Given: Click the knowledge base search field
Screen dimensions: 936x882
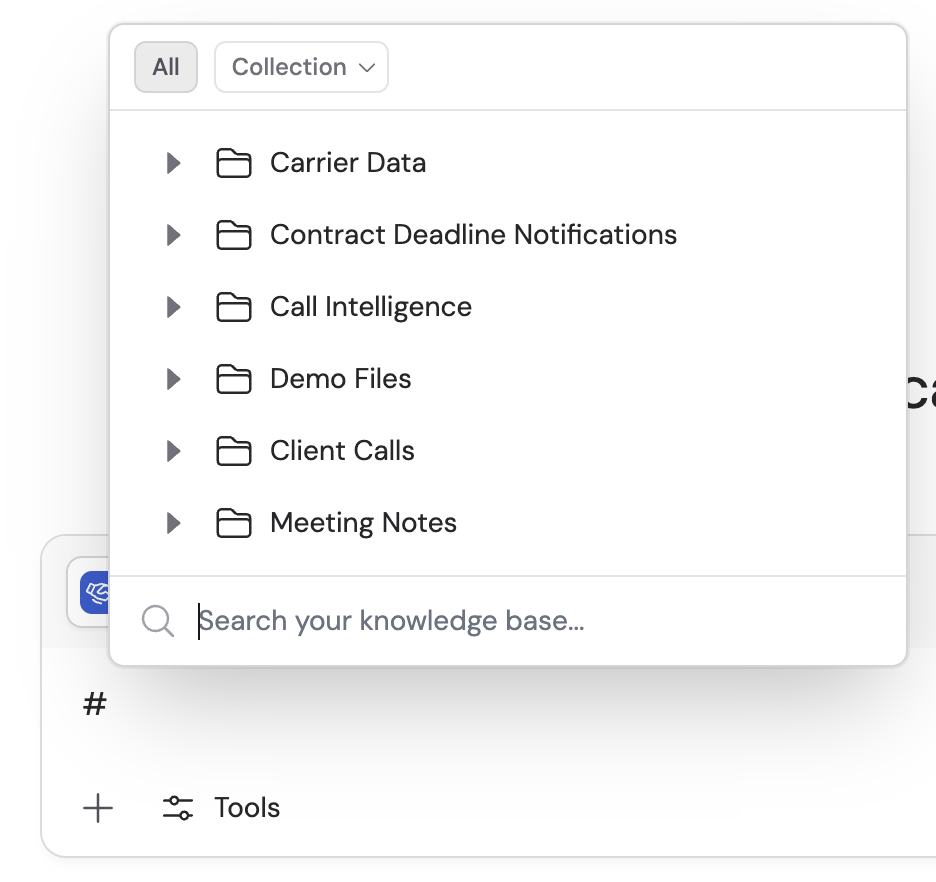Looking at the screenshot, I should (x=400, y=620).
